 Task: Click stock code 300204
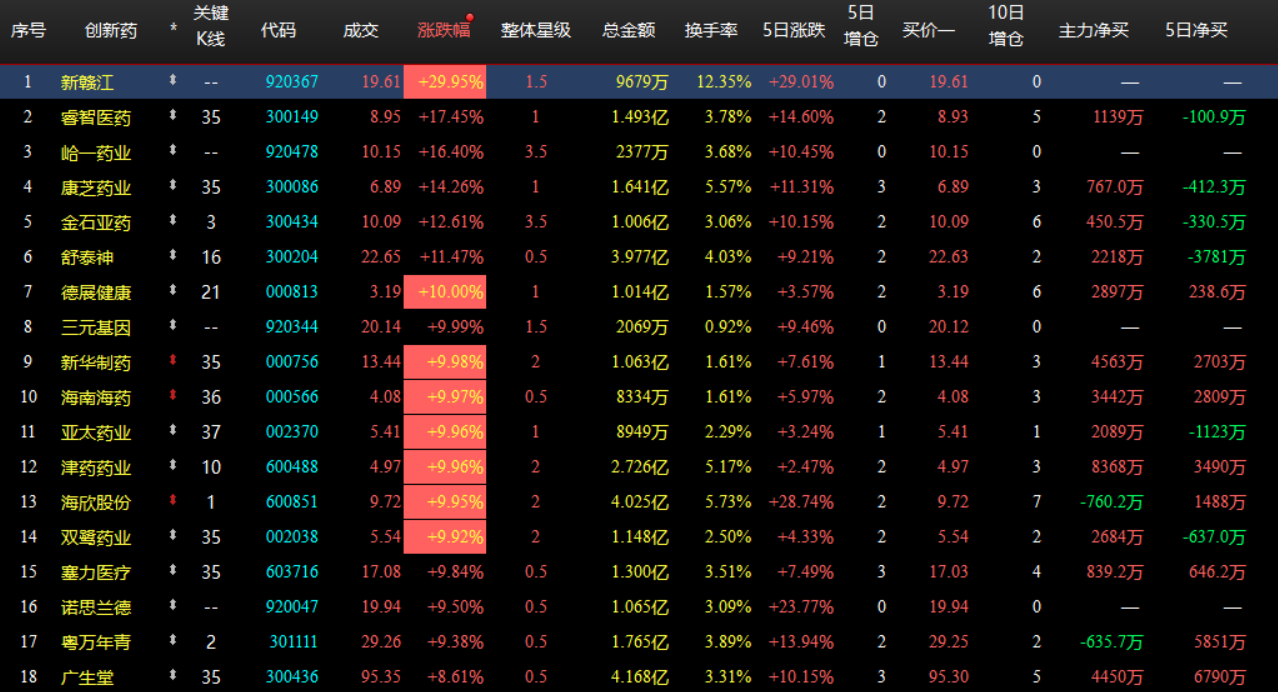(292, 257)
